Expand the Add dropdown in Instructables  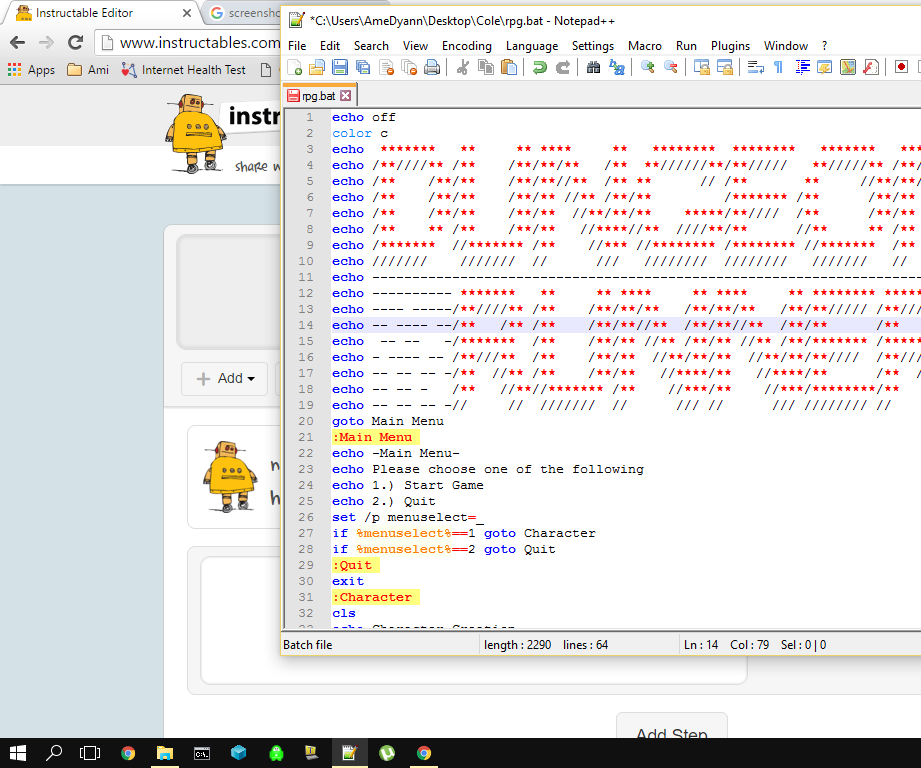pyautogui.click(x=224, y=379)
